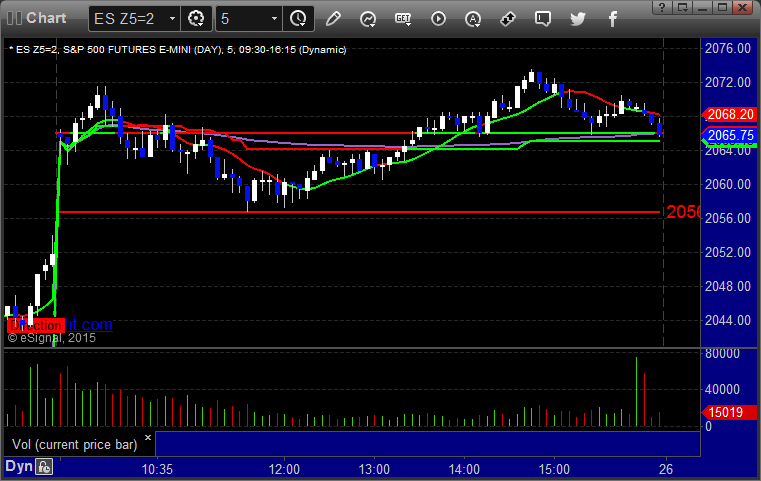Viewport: 761px width, 481px height.
Task: Click the 13:00 time axis label
Action: (374, 469)
